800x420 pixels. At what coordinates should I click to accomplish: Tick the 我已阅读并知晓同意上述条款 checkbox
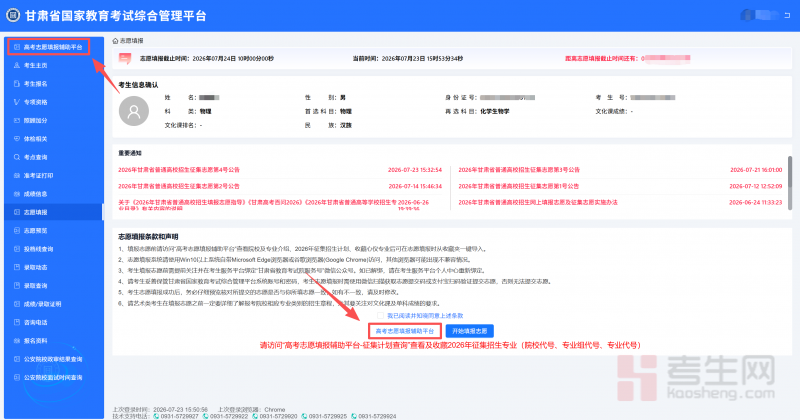[x=380, y=316]
